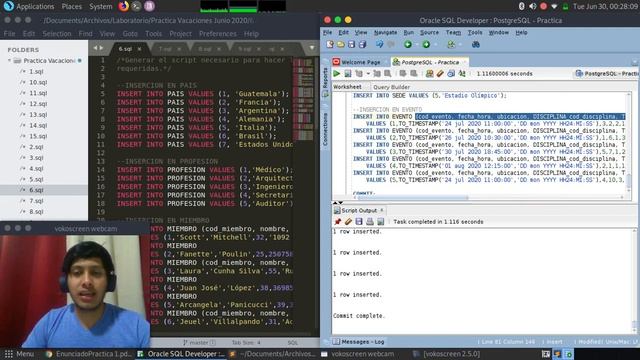Click the To Upper/Lower case icon

462,74
